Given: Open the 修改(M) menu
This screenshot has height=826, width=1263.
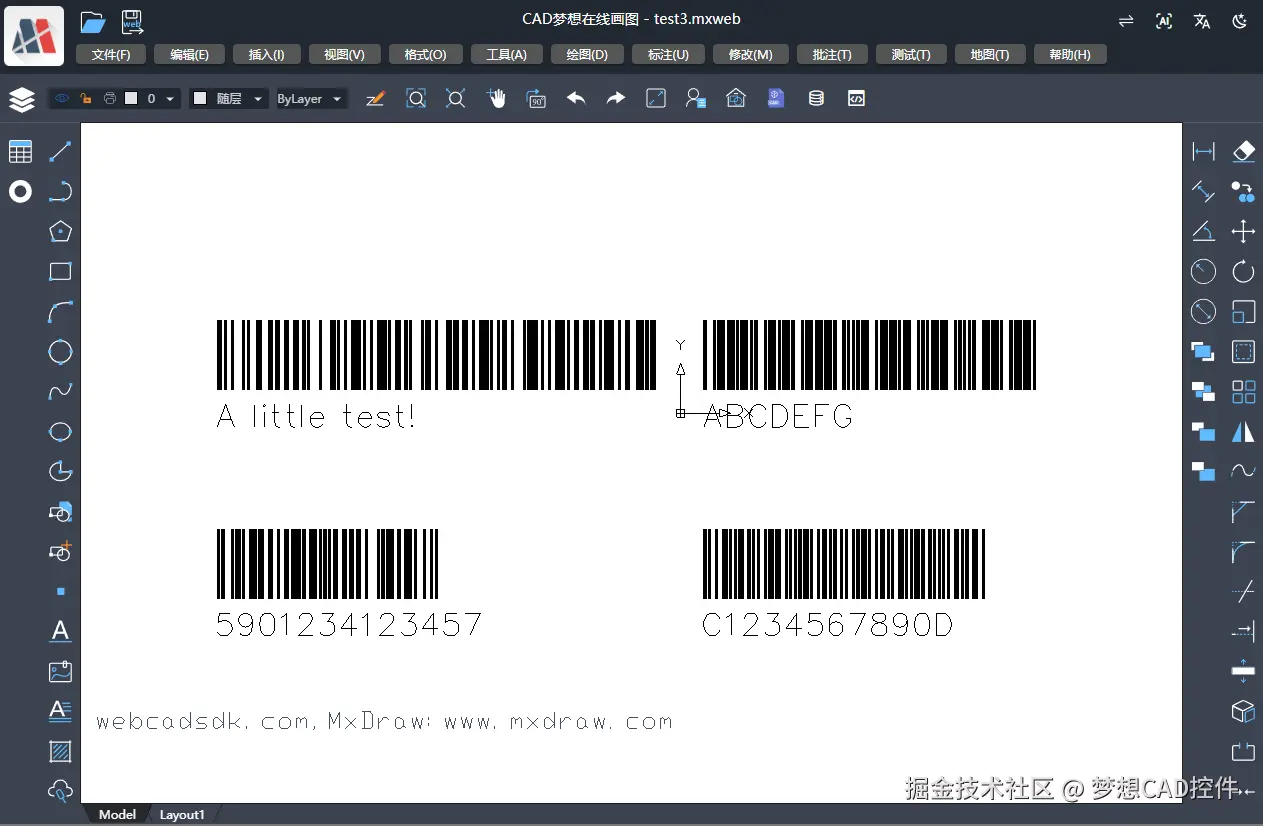Looking at the screenshot, I should tap(750, 55).
